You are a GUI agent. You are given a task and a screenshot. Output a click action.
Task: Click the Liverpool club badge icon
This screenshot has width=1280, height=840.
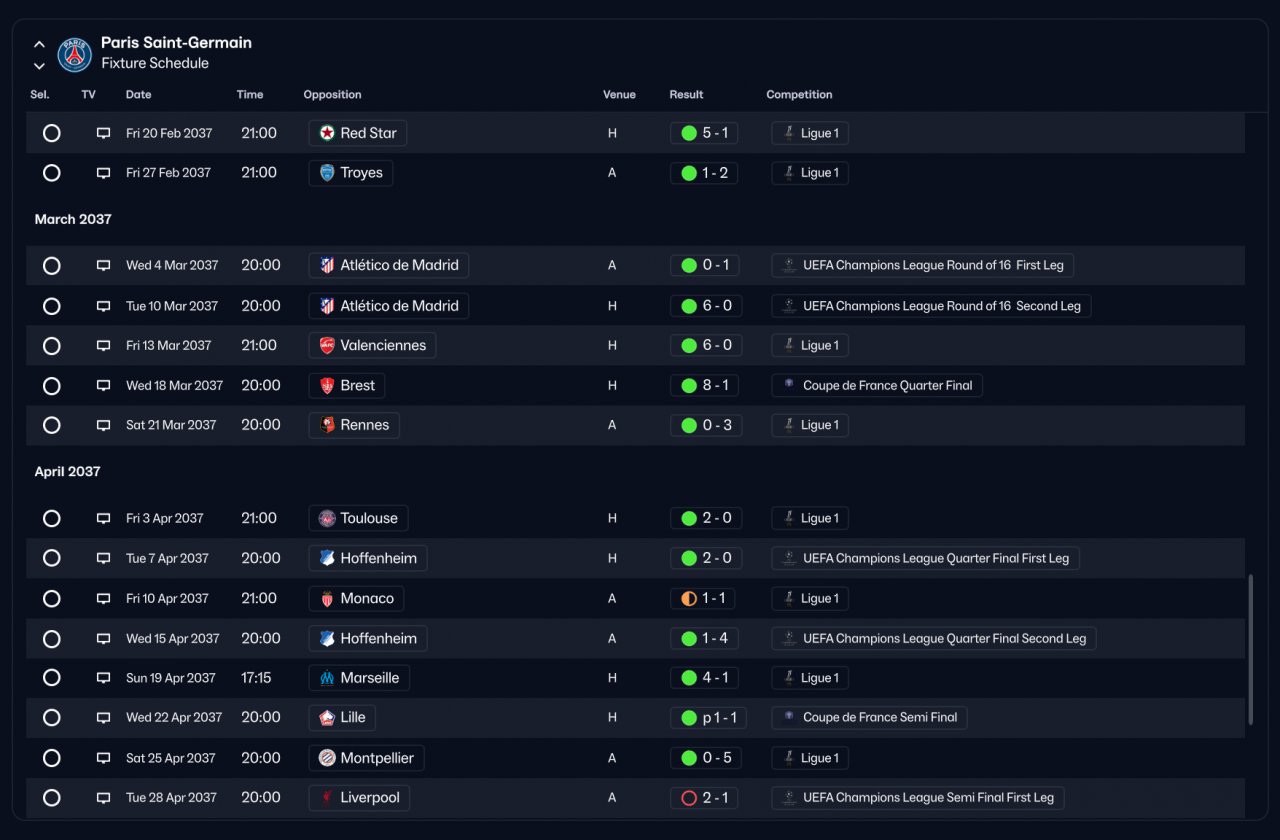[327, 798]
